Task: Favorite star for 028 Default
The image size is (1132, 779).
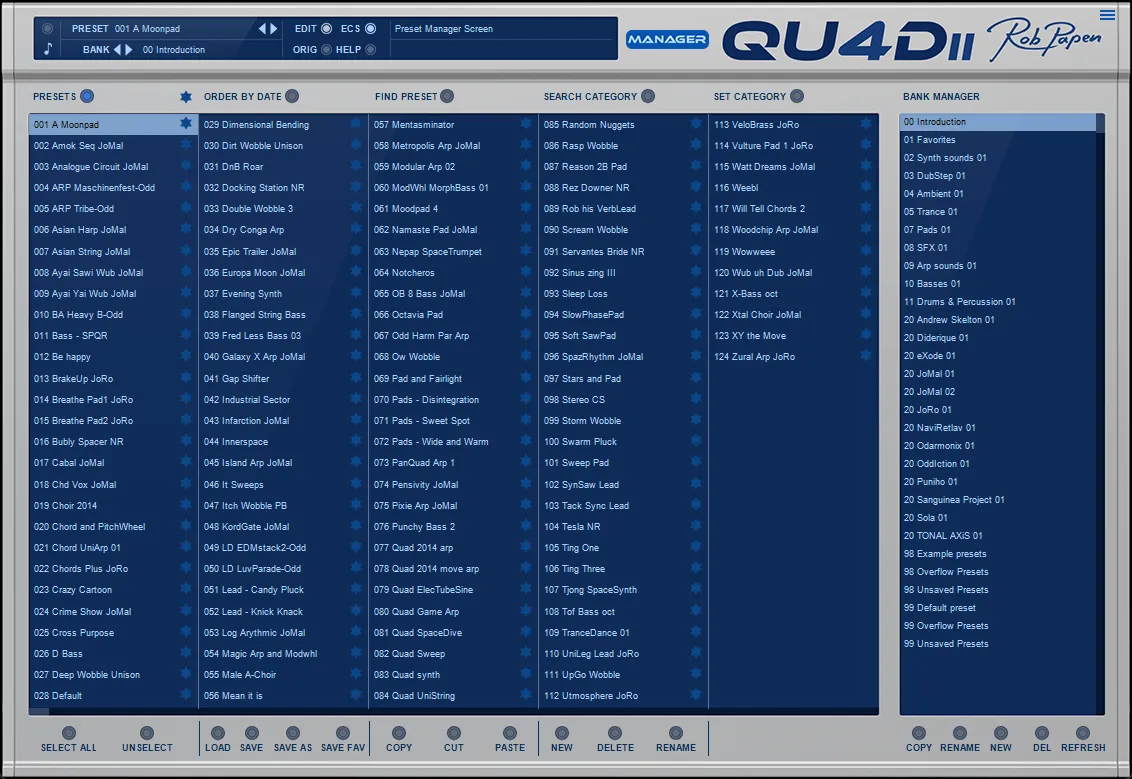Action: pyautogui.click(x=186, y=695)
